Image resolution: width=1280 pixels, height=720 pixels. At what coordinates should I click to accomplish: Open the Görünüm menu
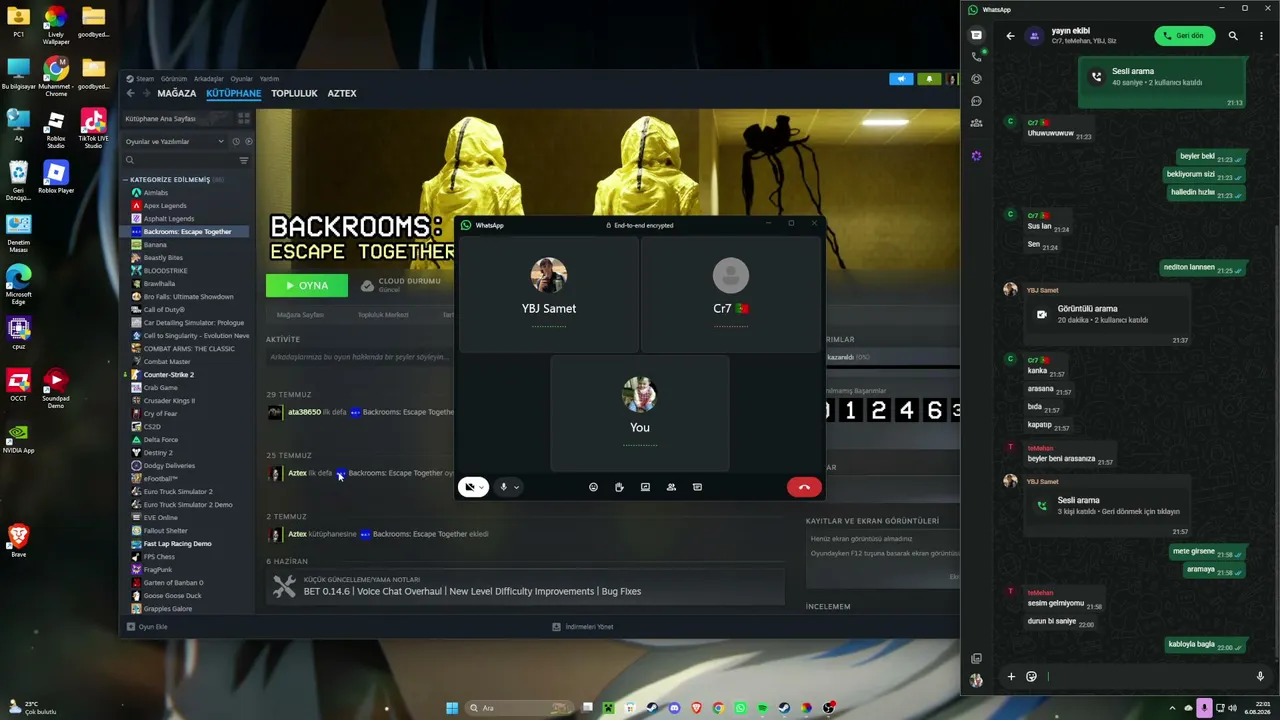point(174,78)
